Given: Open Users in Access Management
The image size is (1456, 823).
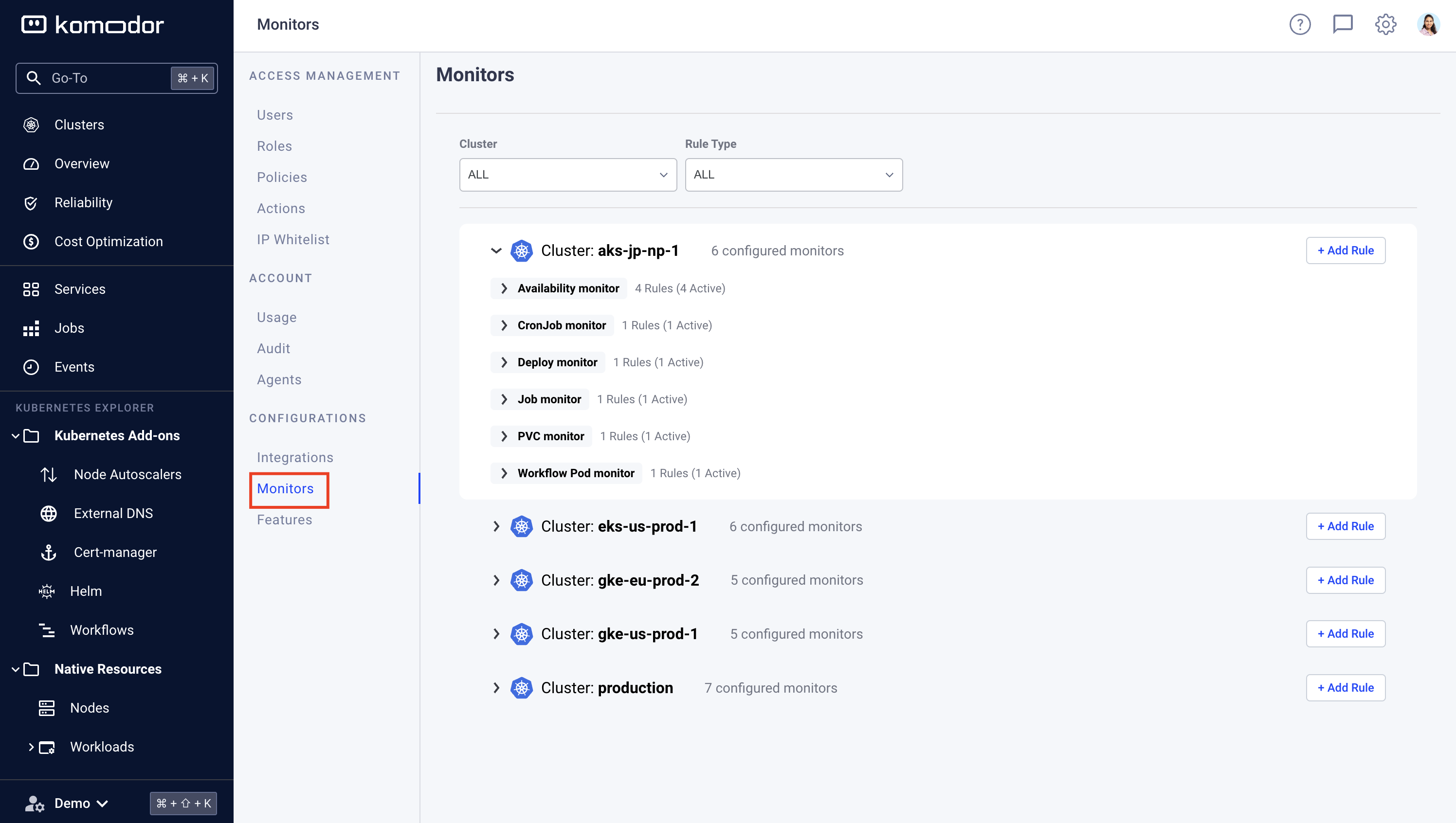Looking at the screenshot, I should [275, 115].
